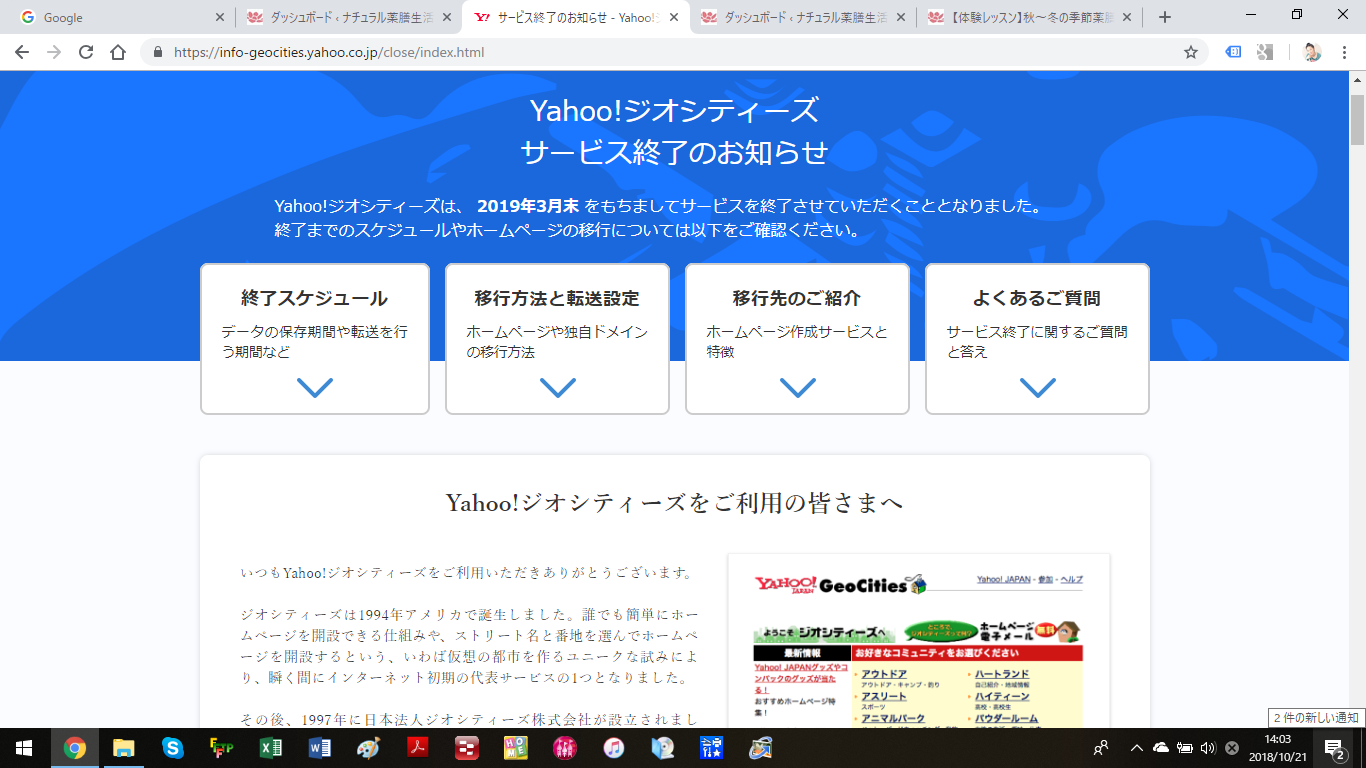Open the gray extension icon in toolbar
Image resolution: width=1366 pixels, height=768 pixels.
click(1265, 52)
